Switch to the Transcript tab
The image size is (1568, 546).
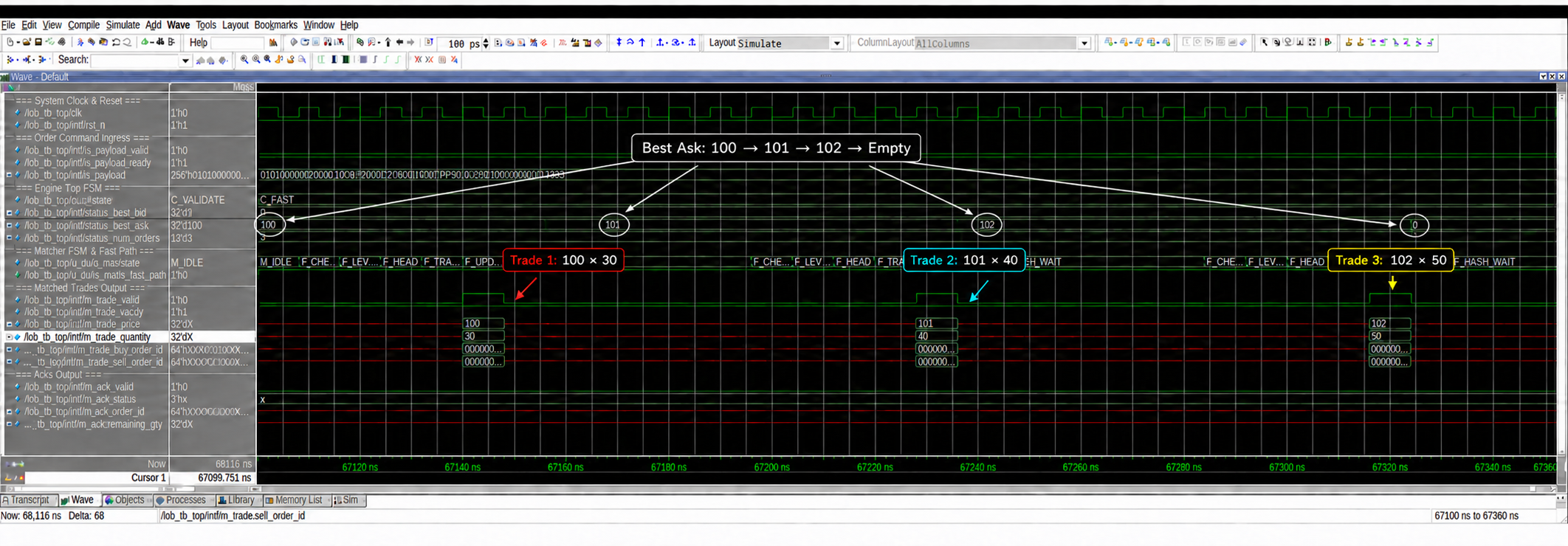(x=29, y=500)
